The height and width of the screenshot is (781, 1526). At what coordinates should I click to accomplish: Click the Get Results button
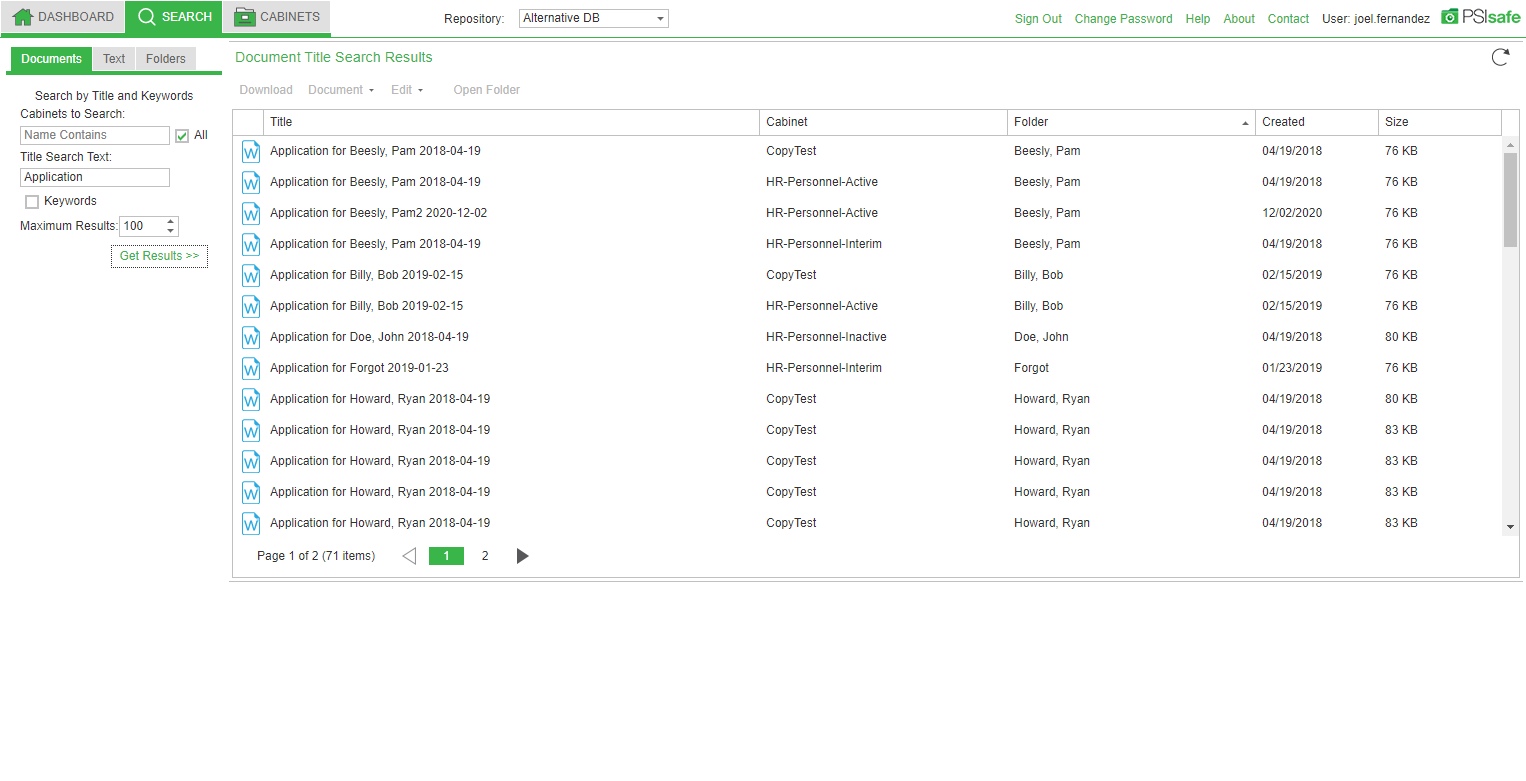(x=159, y=256)
